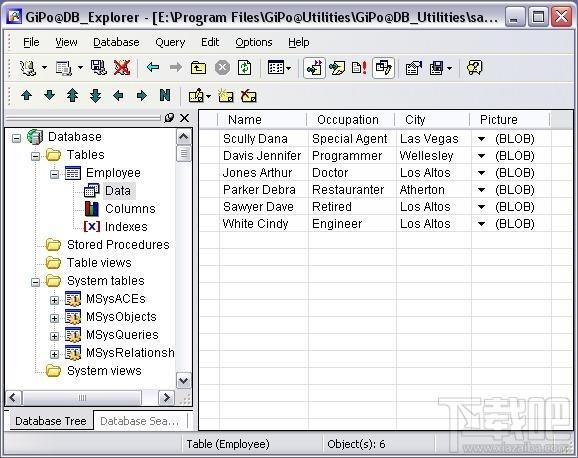Click the table list toolbar icon
This screenshot has height=458, width=578.
pos(64,68)
